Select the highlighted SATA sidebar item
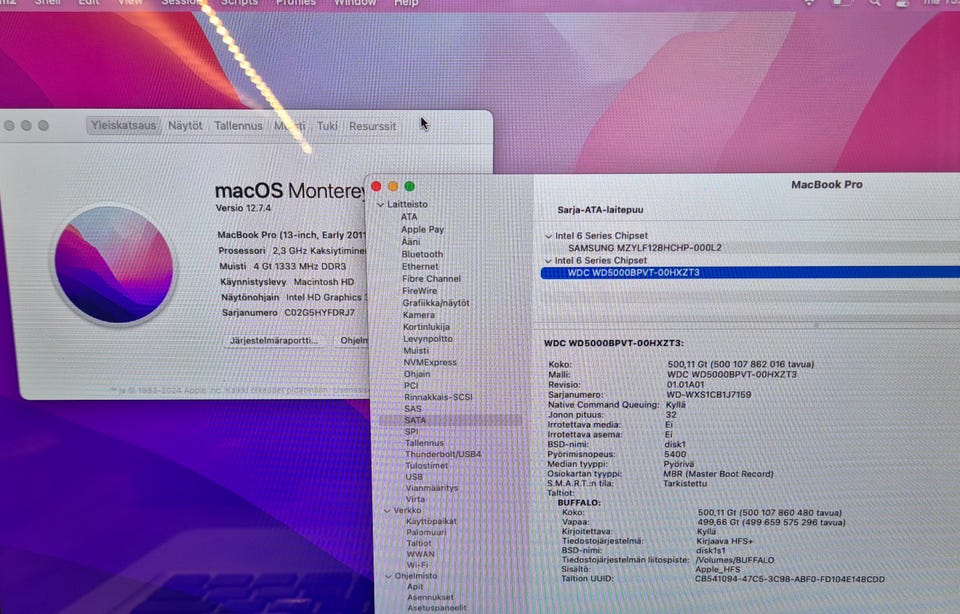 pyautogui.click(x=451, y=421)
